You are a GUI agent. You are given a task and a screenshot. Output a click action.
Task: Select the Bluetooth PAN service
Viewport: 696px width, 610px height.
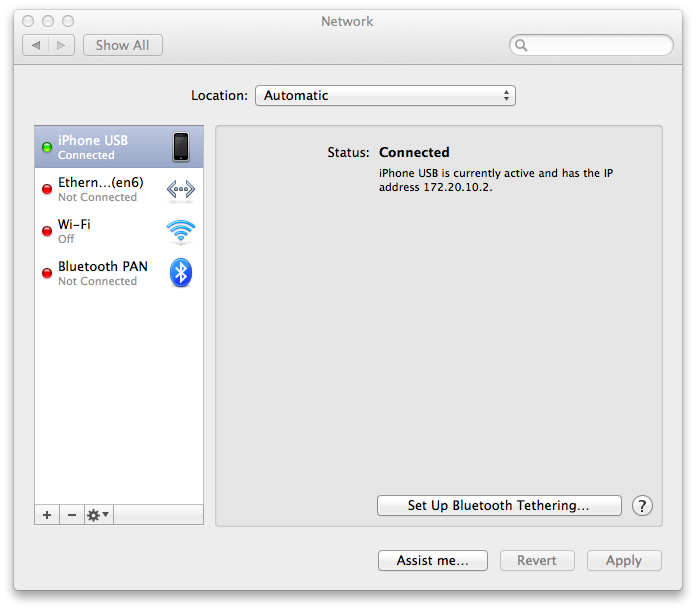tap(119, 273)
